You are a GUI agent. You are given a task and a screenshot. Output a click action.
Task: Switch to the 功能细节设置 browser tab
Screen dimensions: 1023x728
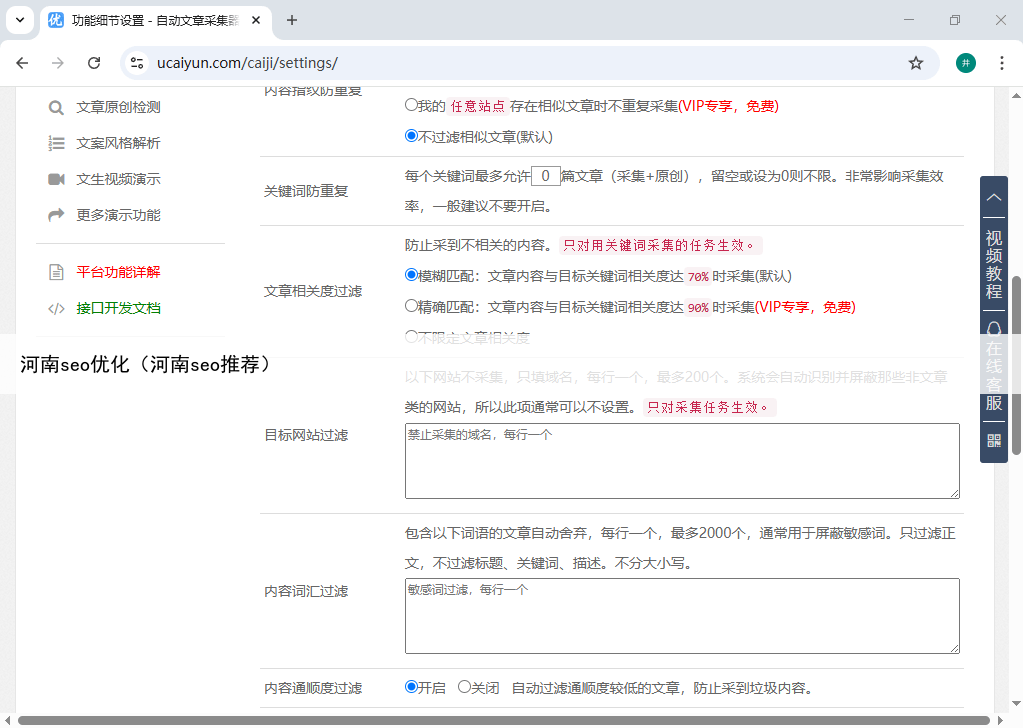[x=150, y=20]
